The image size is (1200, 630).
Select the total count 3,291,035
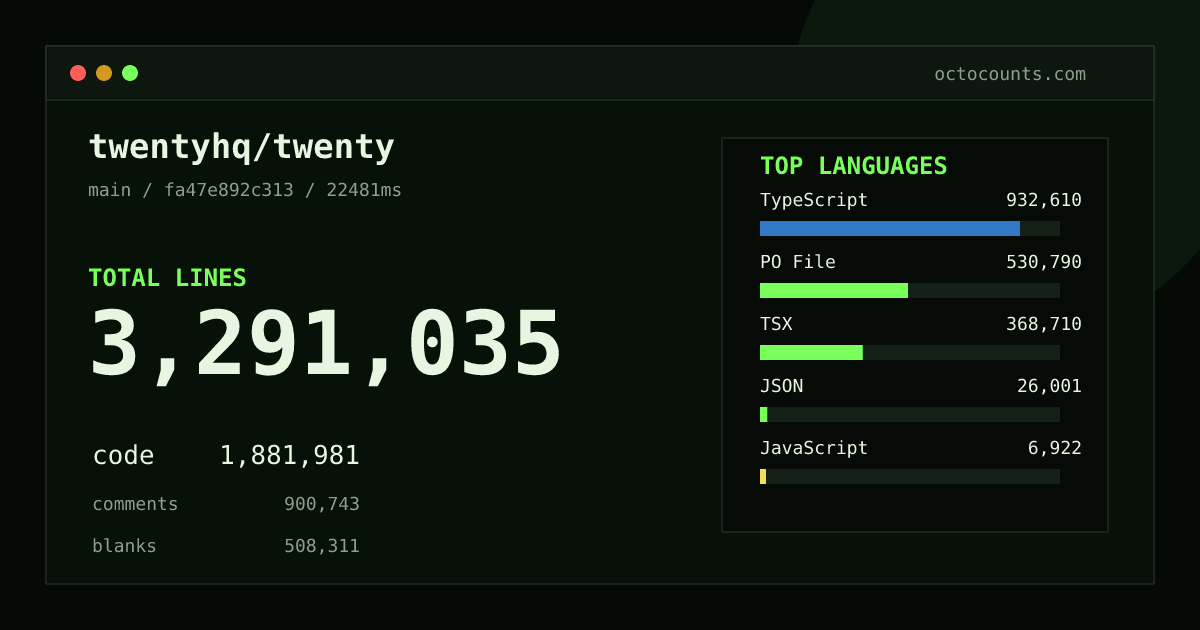click(x=326, y=343)
